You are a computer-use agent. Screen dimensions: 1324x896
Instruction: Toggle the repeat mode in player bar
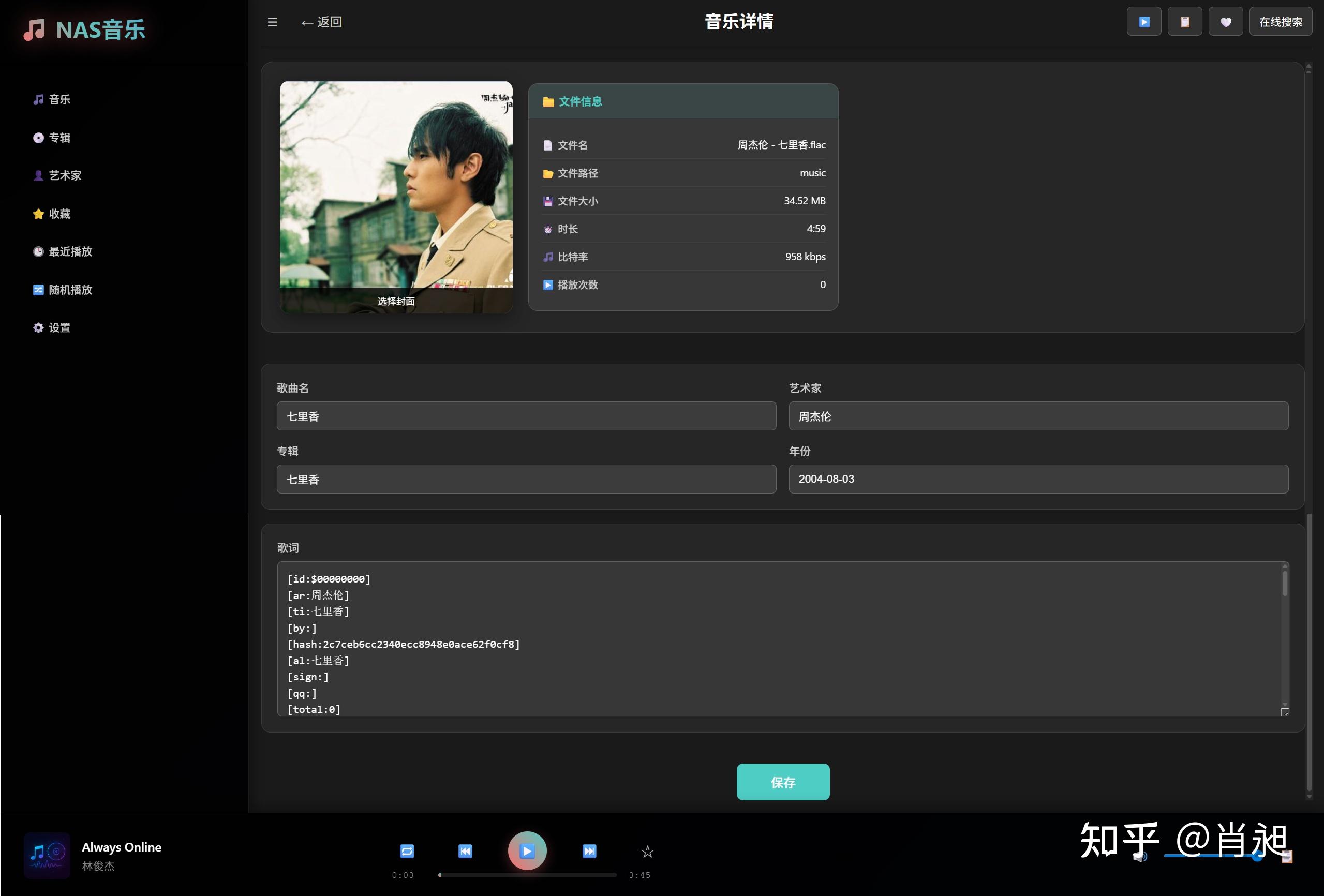(407, 851)
